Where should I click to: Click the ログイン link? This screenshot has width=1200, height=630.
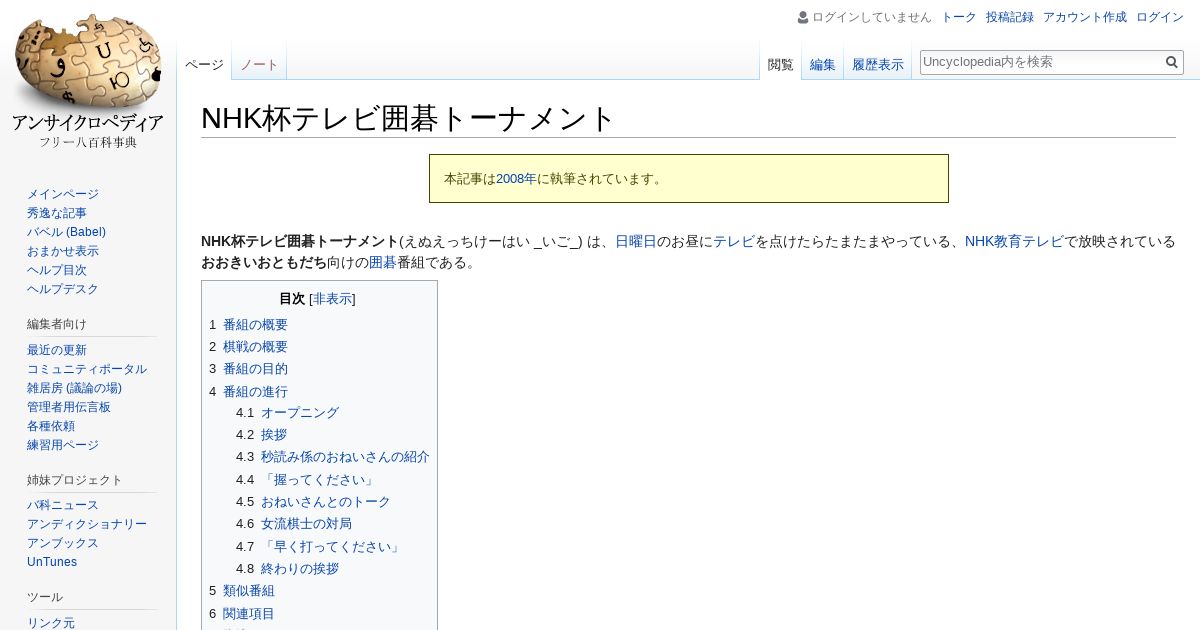point(1160,17)
